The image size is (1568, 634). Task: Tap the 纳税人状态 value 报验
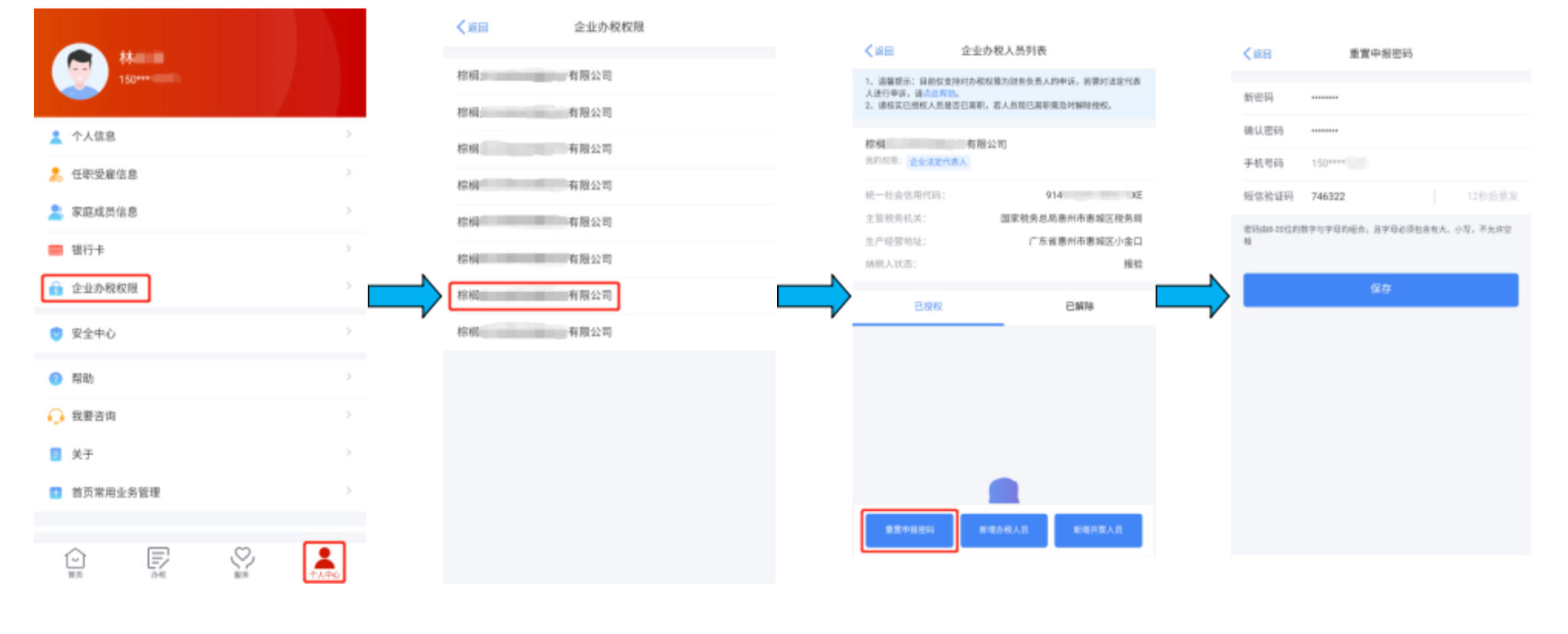point(1133,264)
